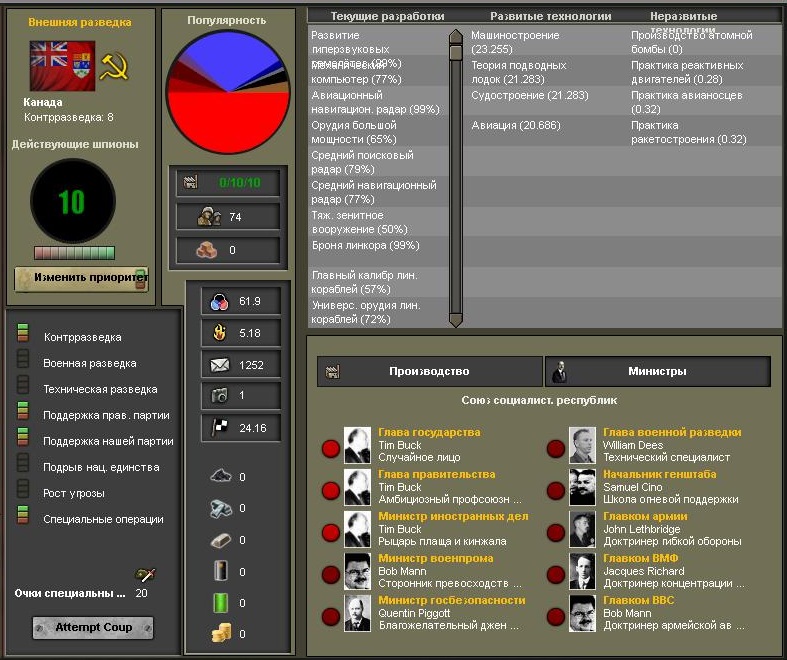Toggle Техническая разведка priority indicator
The width and height of the screenshot is (787, 660).
[x=23, y=385]
